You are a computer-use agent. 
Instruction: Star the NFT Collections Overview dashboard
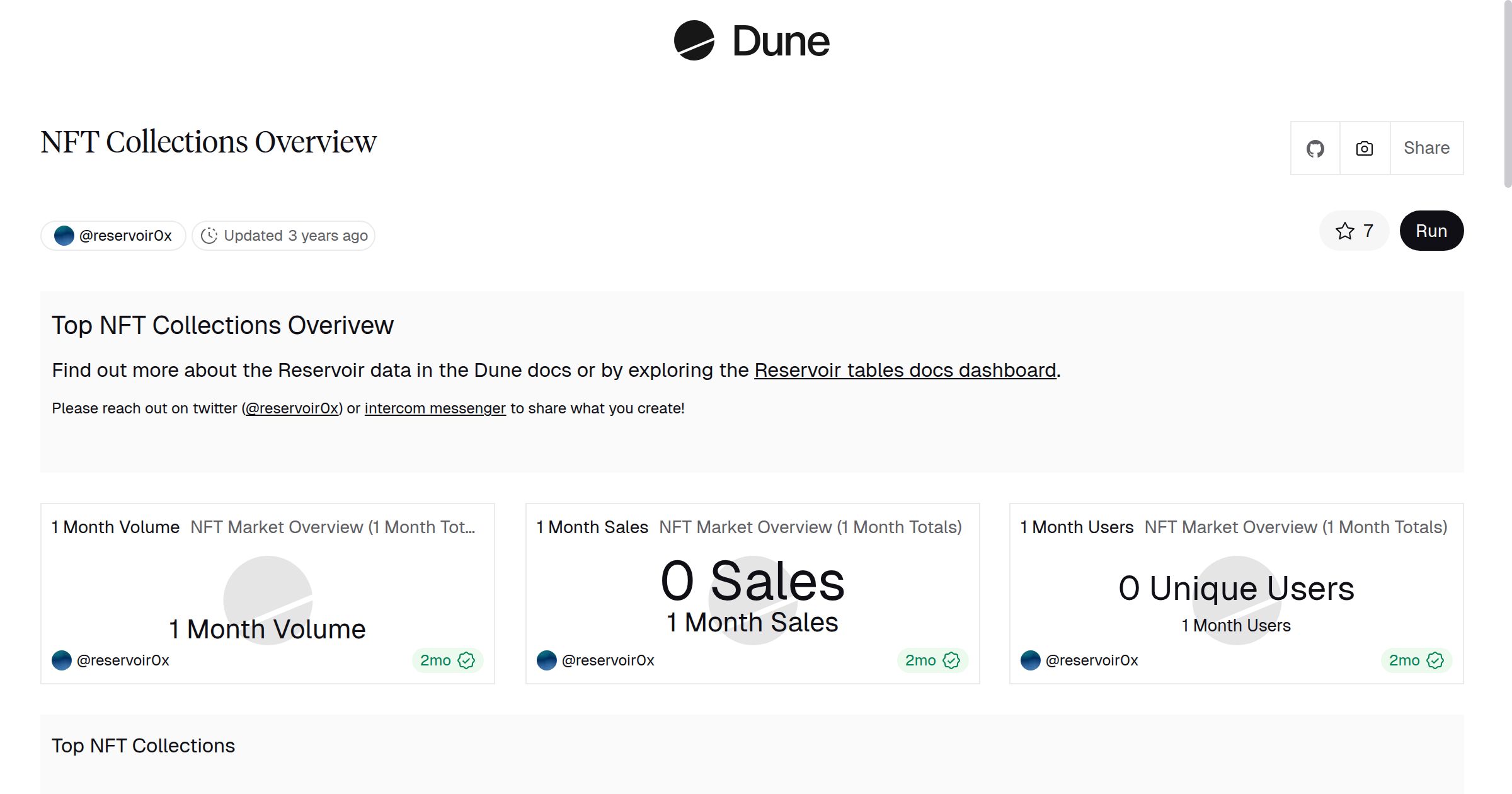(x=1346, y=231)
